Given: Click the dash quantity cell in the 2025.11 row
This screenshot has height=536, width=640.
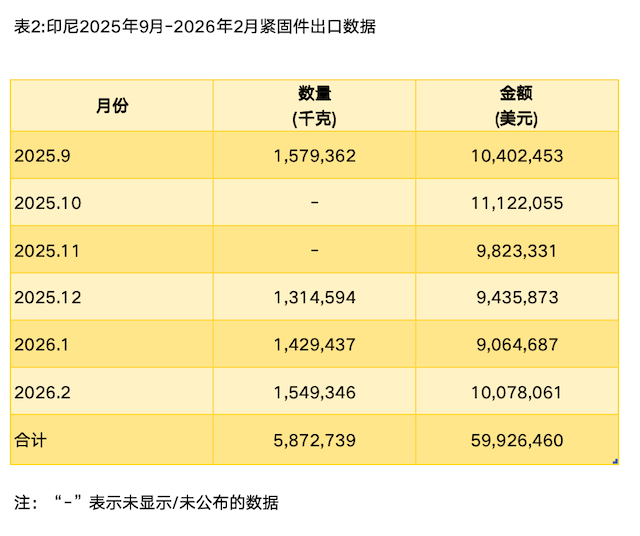Looking at the screenshot, I should [x=314, y=250].
